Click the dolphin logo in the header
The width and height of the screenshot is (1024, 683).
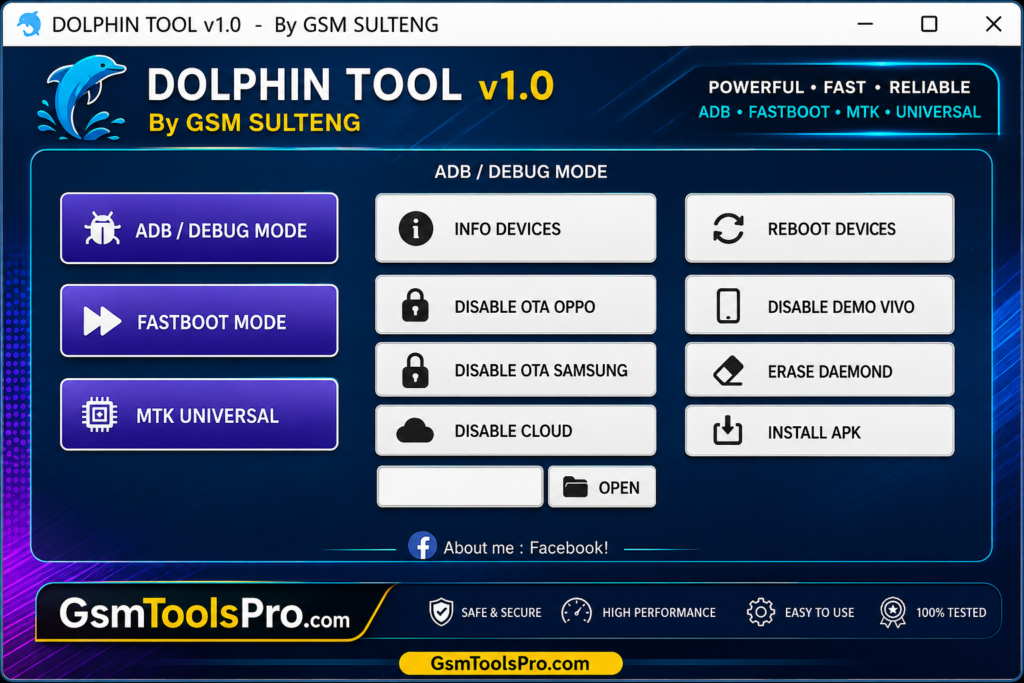pyautogui.click(x=82, y=98)
